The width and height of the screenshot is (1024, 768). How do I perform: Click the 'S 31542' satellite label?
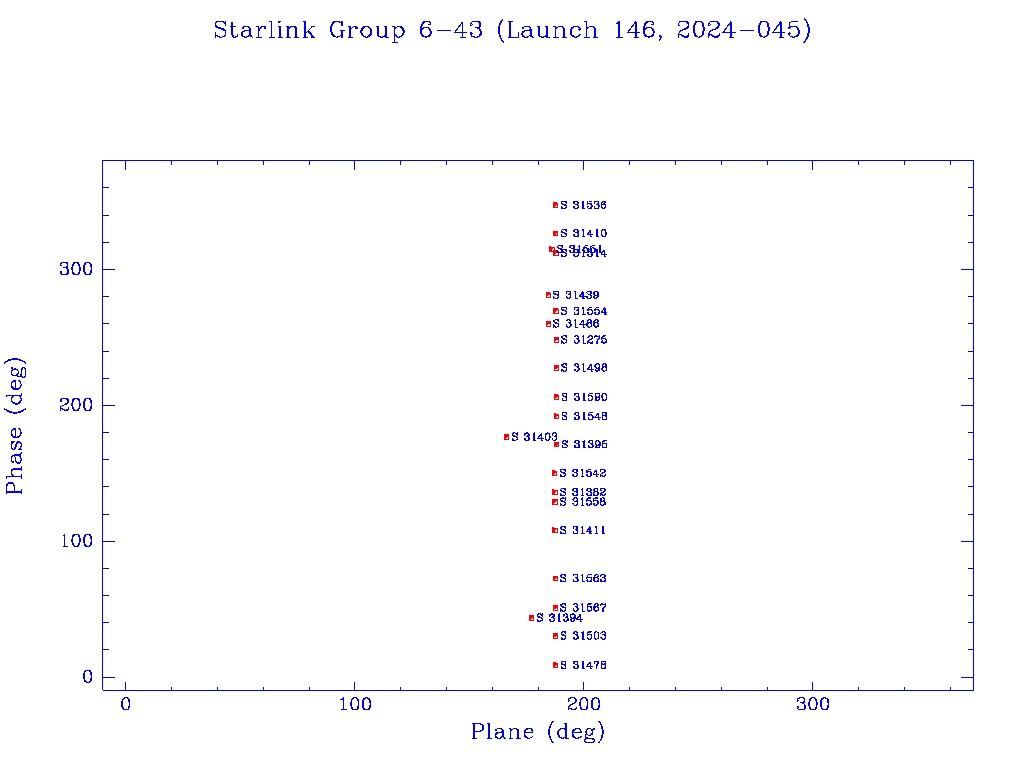(x=583, y=473)
